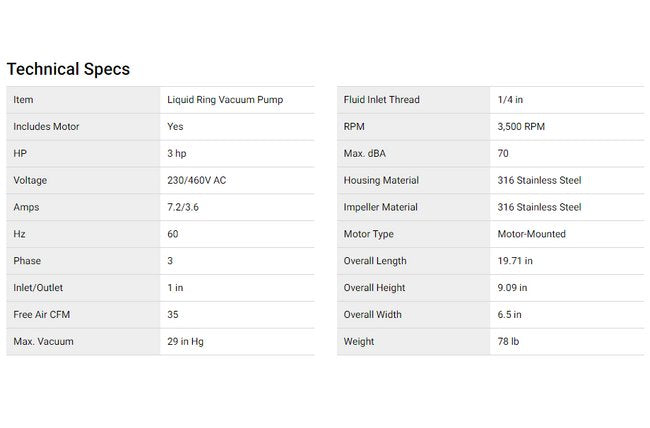The image size is (650, 428).
Task: Select the 3,500 RPM value
Action: click(520, 127)
